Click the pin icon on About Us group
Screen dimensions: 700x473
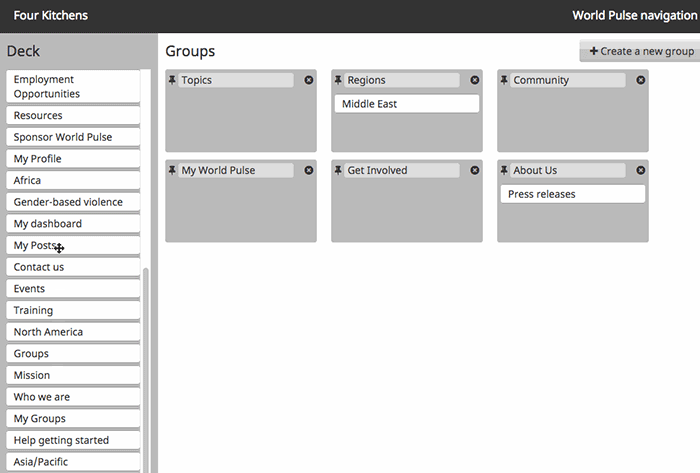point(504,170)
